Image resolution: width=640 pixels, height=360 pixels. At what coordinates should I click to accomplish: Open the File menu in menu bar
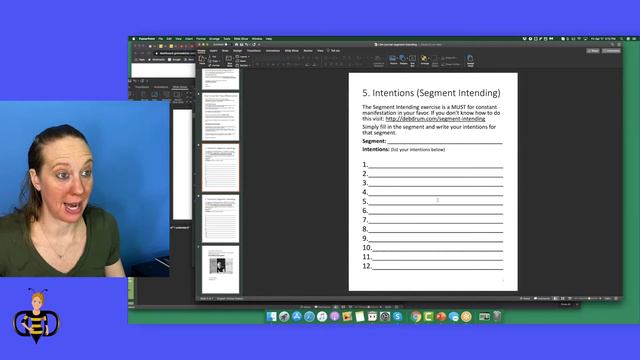(161, 39)
